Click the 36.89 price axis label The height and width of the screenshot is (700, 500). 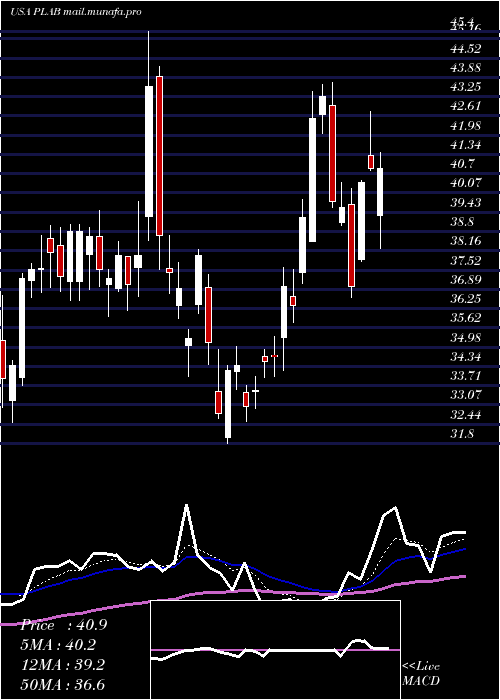[x=466, y=280]
